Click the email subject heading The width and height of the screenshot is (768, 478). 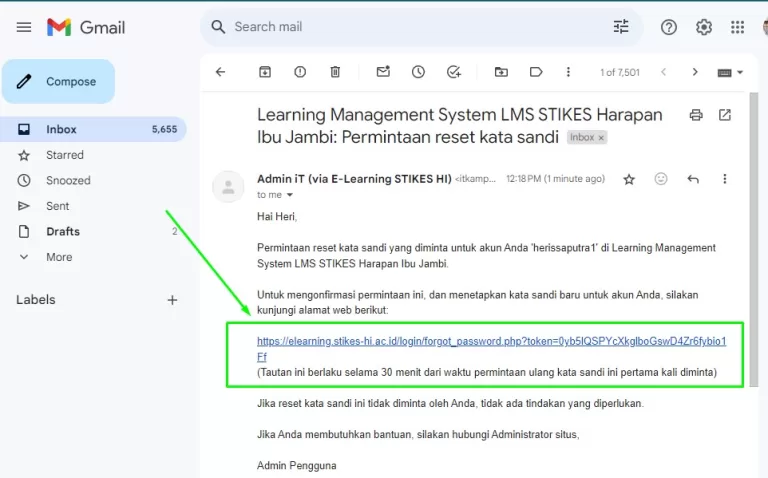click(x=459, y=126)
